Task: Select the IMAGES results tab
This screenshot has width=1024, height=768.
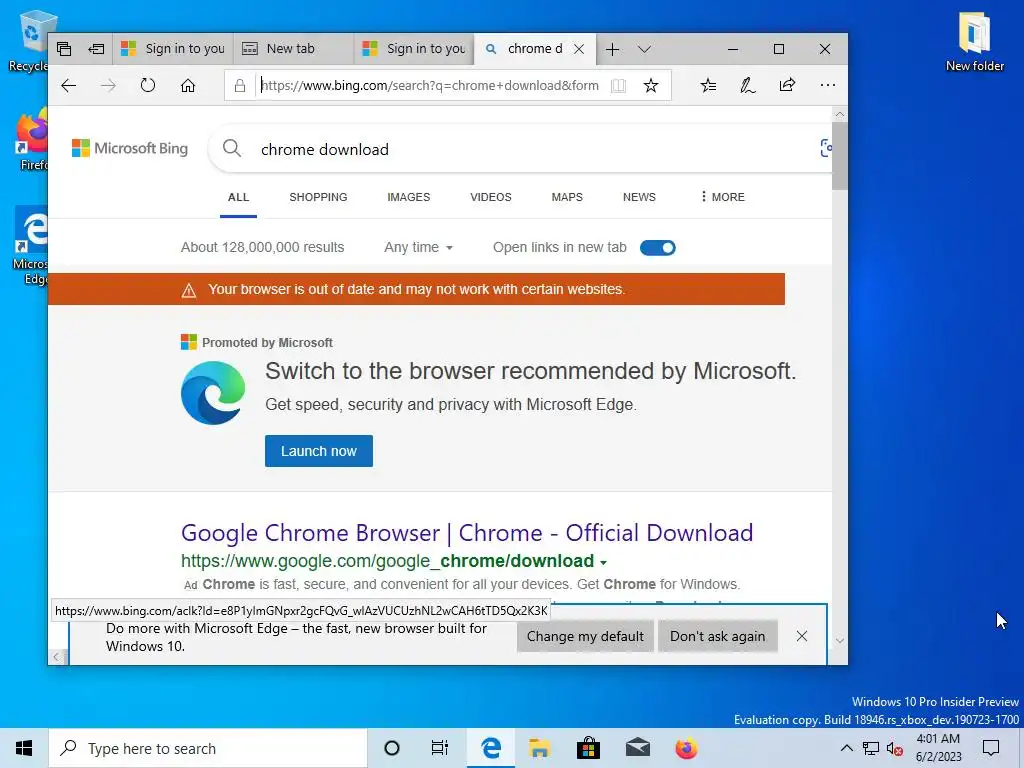Action: click(409, 197)
